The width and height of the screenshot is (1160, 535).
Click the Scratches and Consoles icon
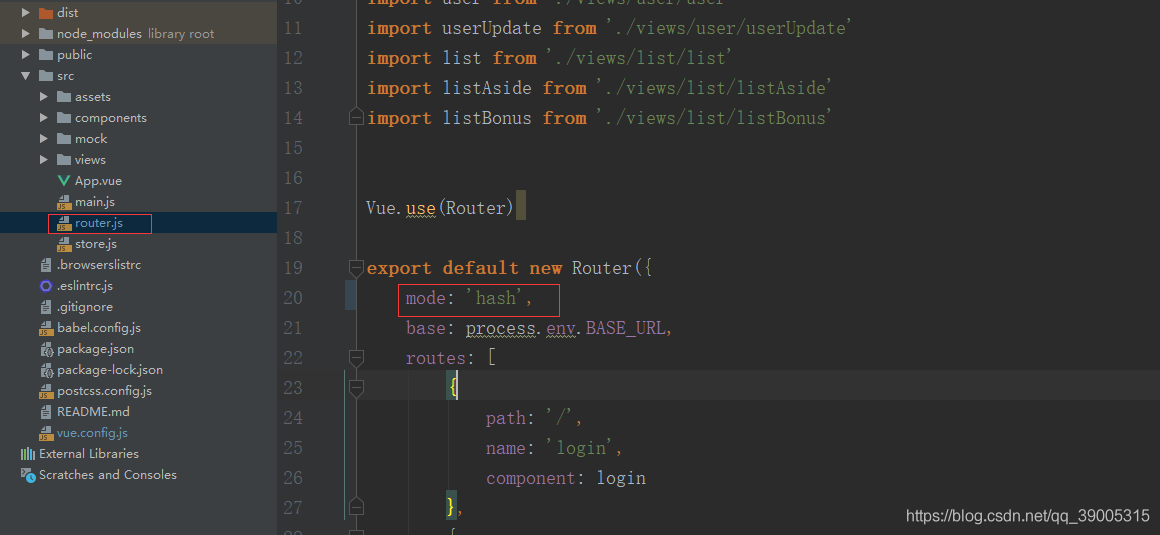coord(28,475)
